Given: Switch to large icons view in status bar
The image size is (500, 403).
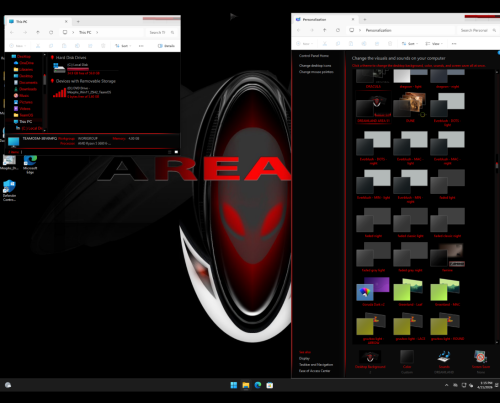Looking at the screenshot, I should (176, 152).
